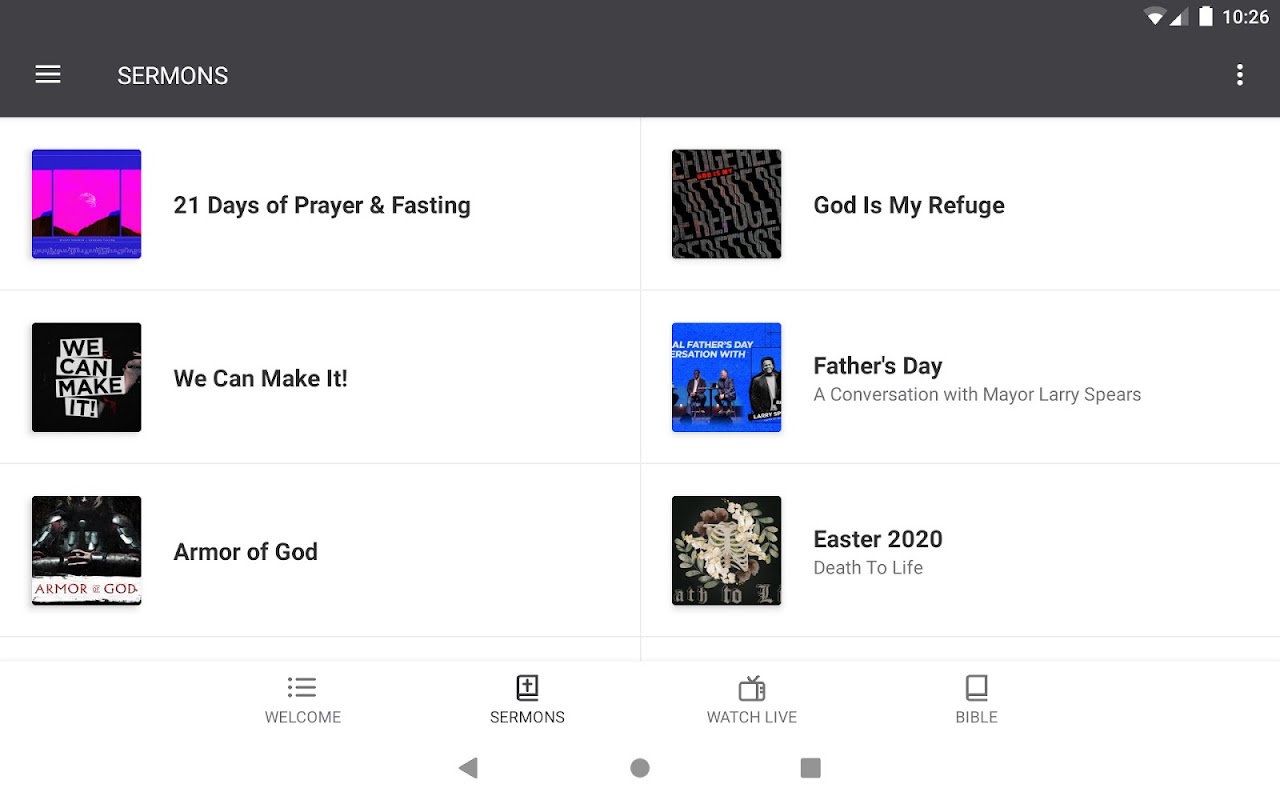Click the Armor of God title

coord(246,551)
